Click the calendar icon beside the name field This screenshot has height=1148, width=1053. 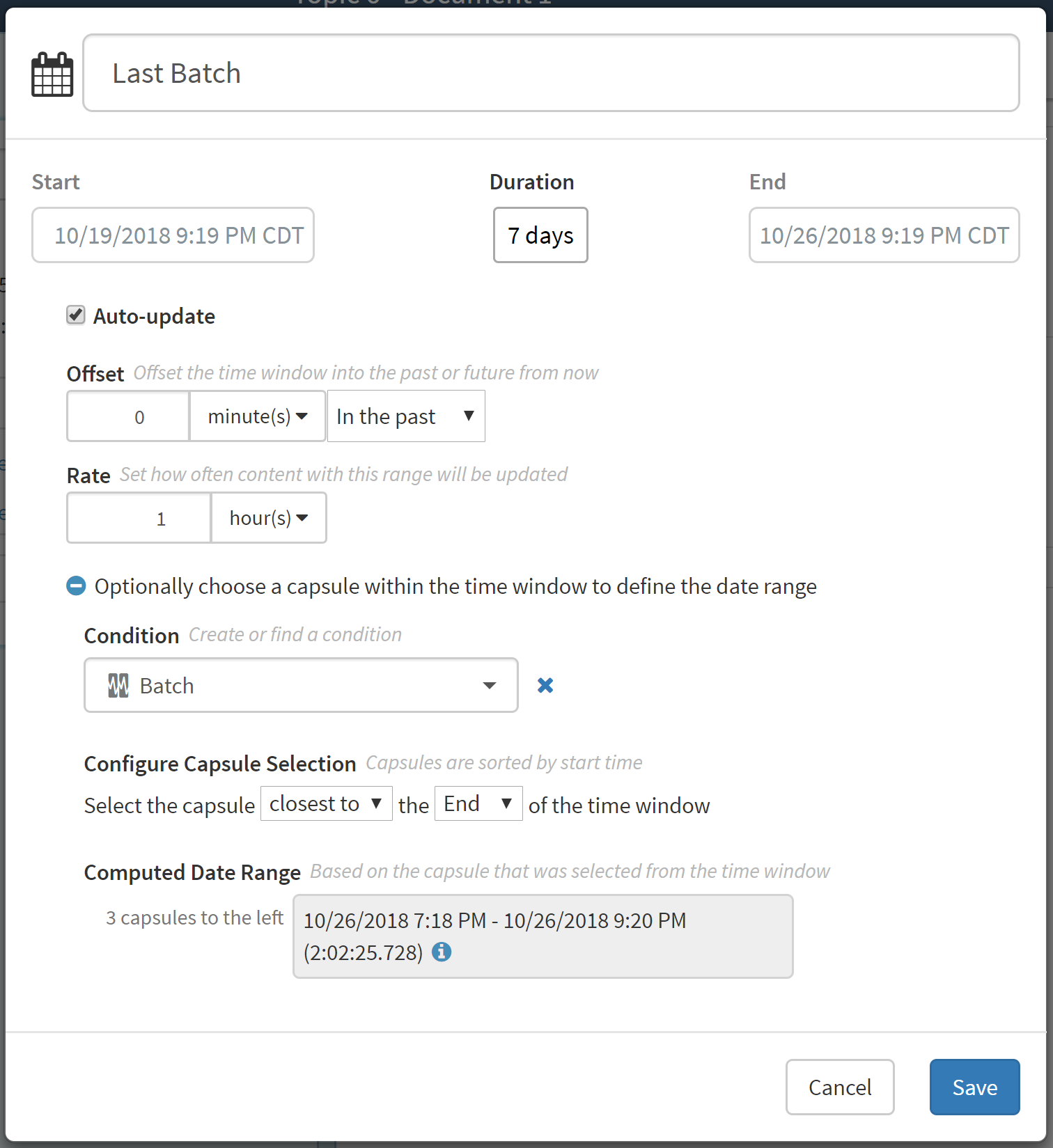pyautogui.click(x=52, y=74)
